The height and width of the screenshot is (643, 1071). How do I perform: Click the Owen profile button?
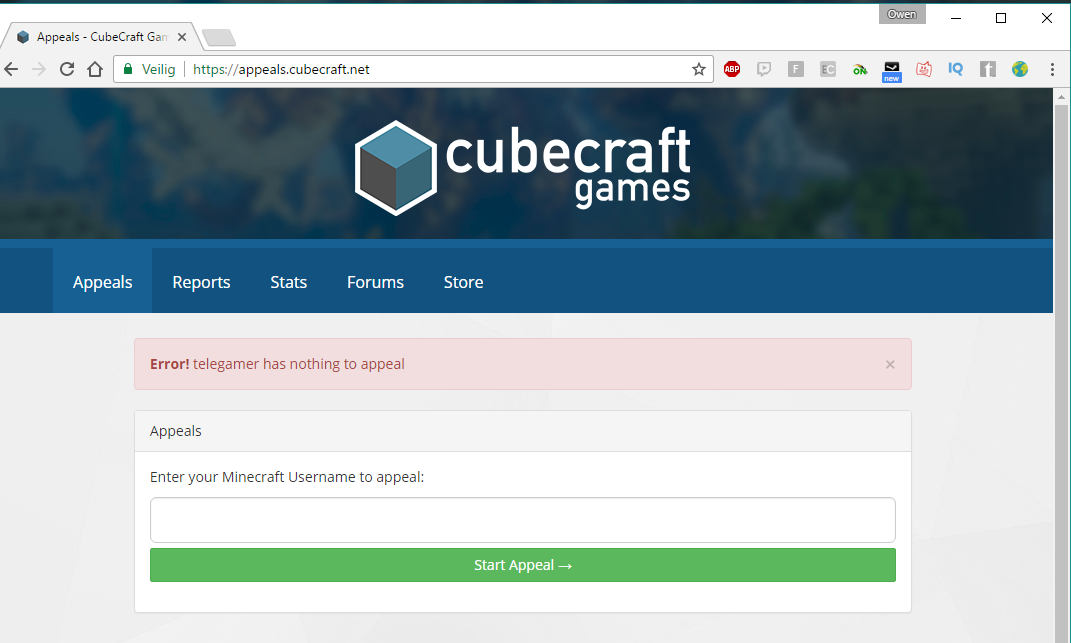click(x=902, y=14)
